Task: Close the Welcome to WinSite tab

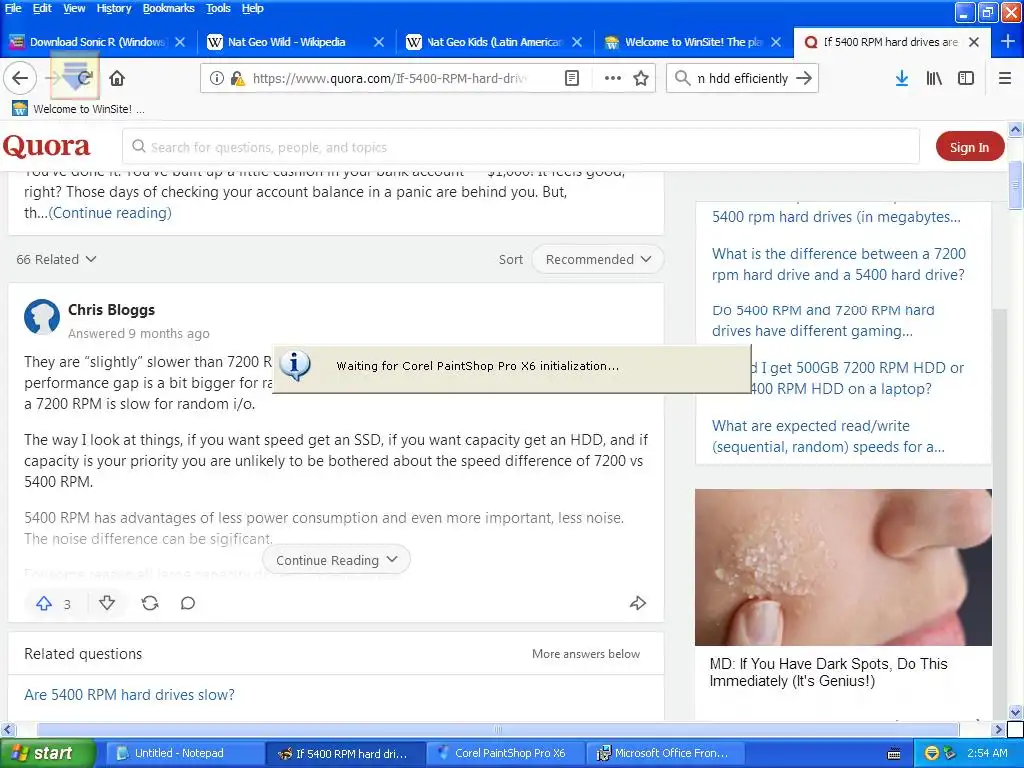Action: click(776, 42)
